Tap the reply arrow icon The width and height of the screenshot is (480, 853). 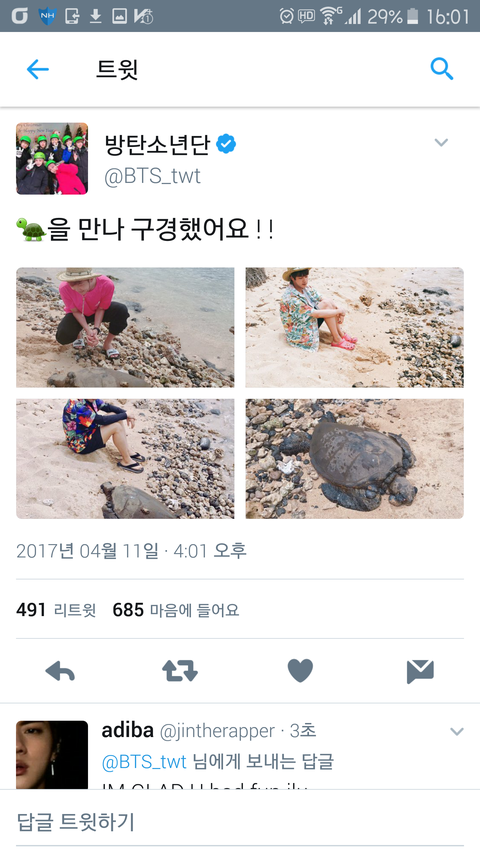coord(60,671)
